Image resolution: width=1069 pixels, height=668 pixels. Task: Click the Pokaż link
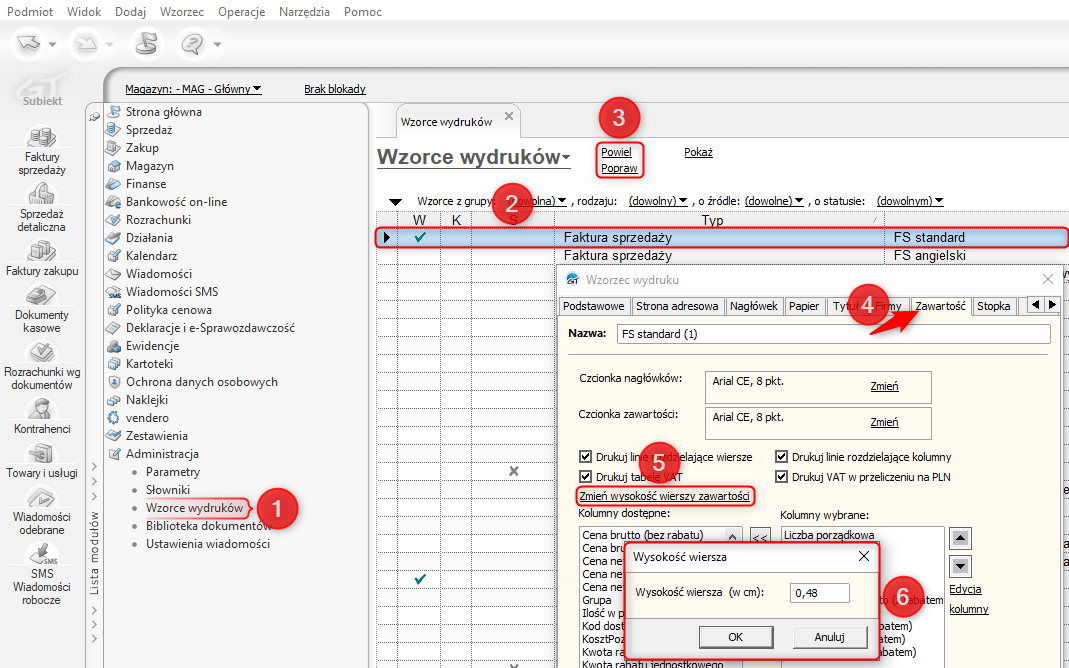698,152
